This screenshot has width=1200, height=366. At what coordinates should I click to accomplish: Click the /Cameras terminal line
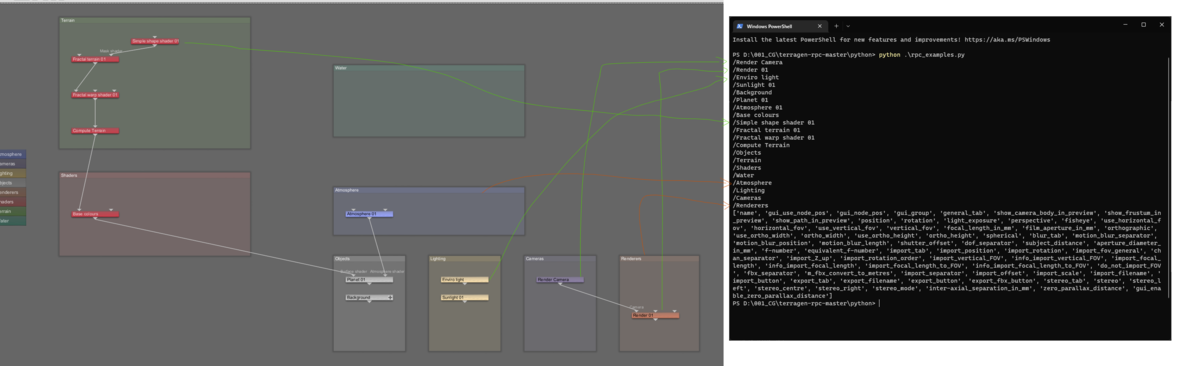(747, 198)
